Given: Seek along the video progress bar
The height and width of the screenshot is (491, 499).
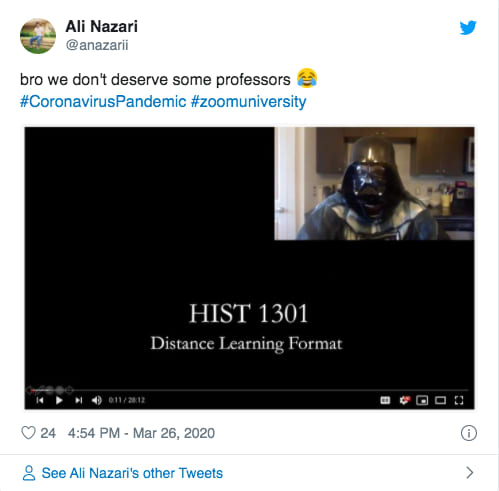Looking at the screenshot, I should tap(248, 390).
